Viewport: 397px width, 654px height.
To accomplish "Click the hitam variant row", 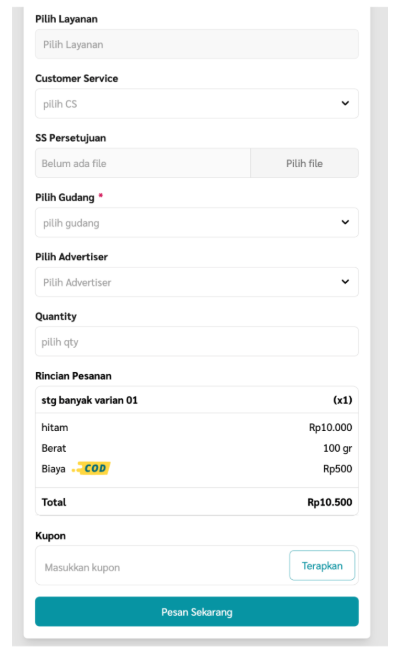I will pyautogui.click(x=197, y=427).
